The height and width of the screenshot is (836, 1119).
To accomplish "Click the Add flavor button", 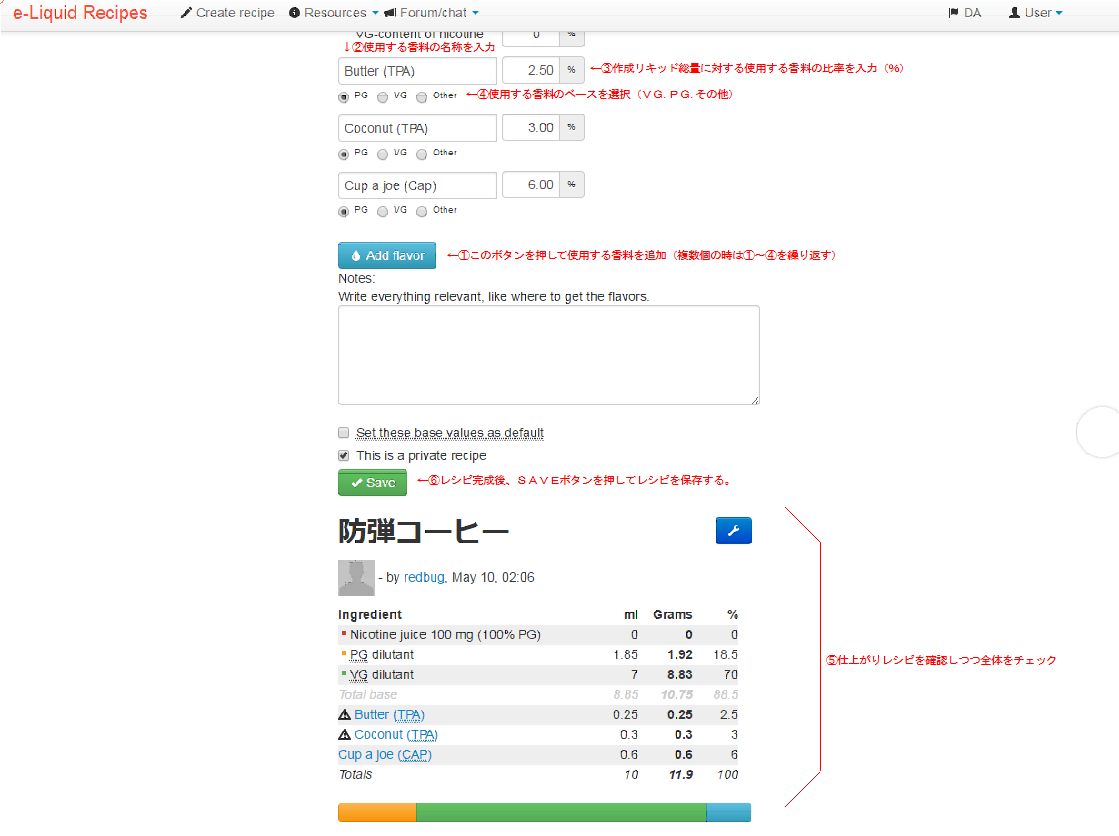I will pos(387,256).
